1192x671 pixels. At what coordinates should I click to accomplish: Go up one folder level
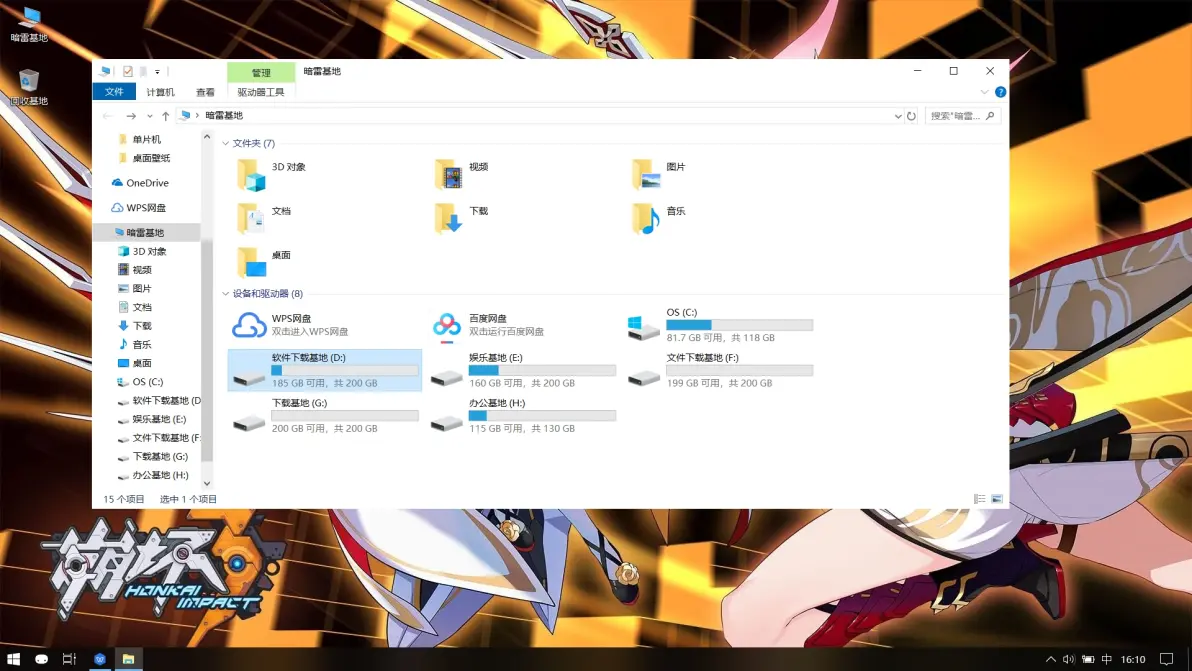tap(165, 116)
